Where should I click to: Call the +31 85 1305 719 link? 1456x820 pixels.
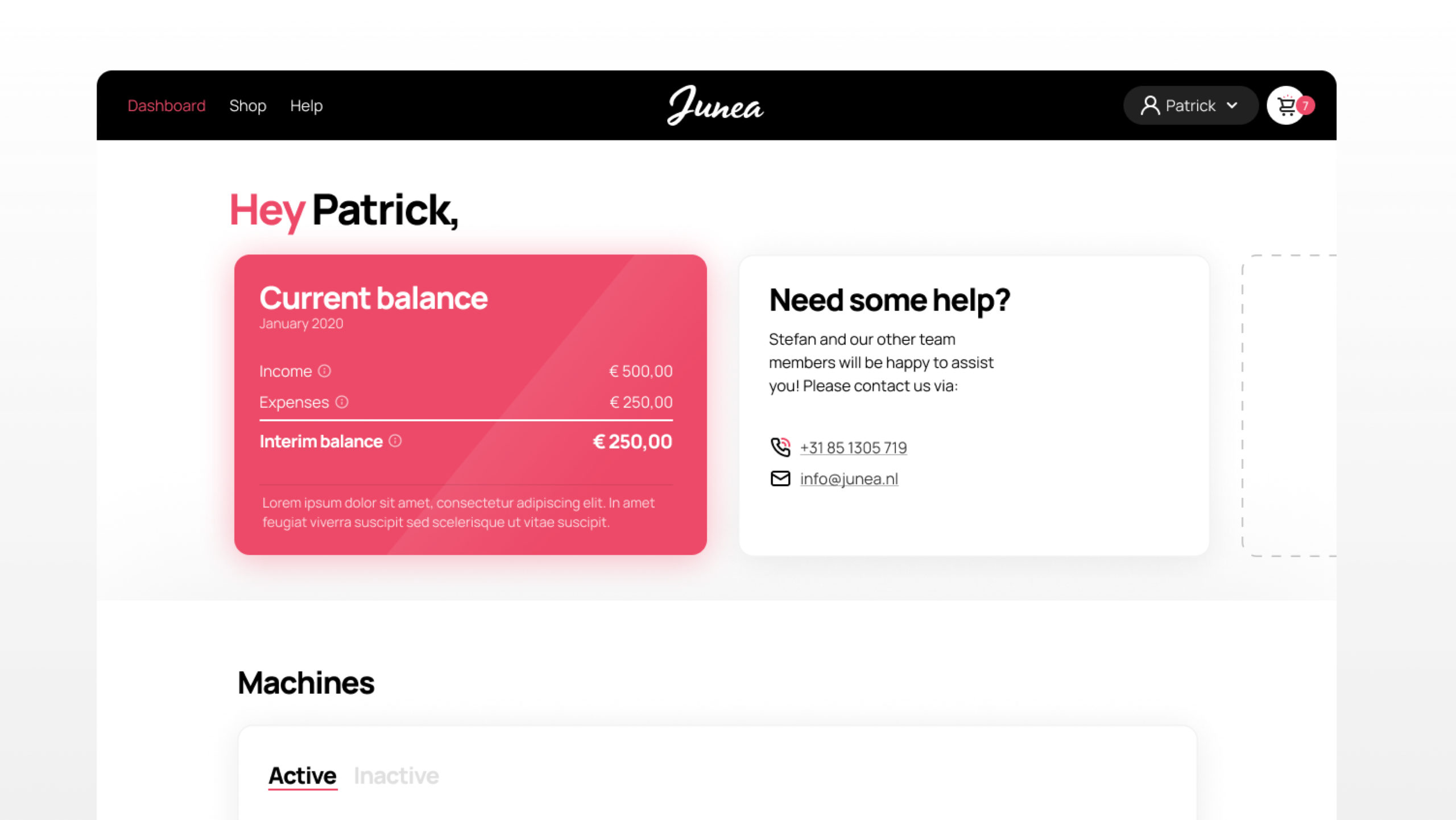(x=853, y=448)
